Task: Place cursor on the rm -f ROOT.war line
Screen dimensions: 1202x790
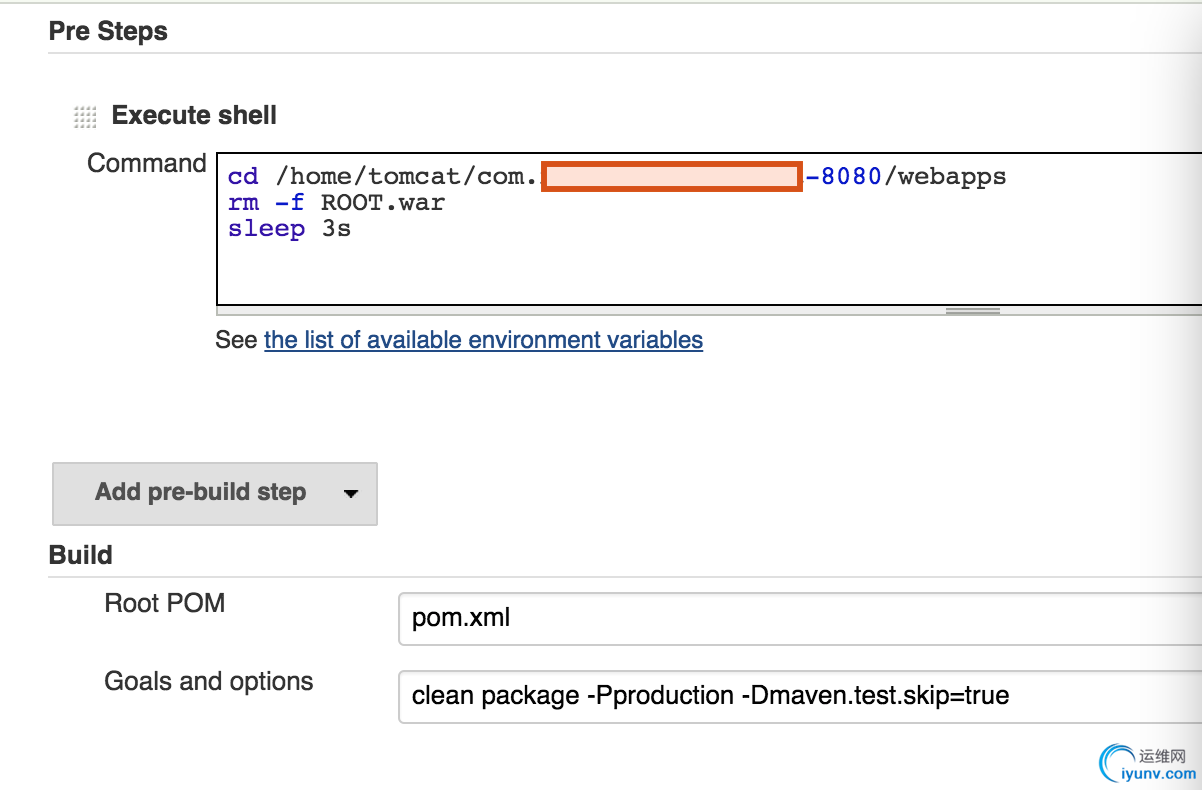Action: (336, 203)
